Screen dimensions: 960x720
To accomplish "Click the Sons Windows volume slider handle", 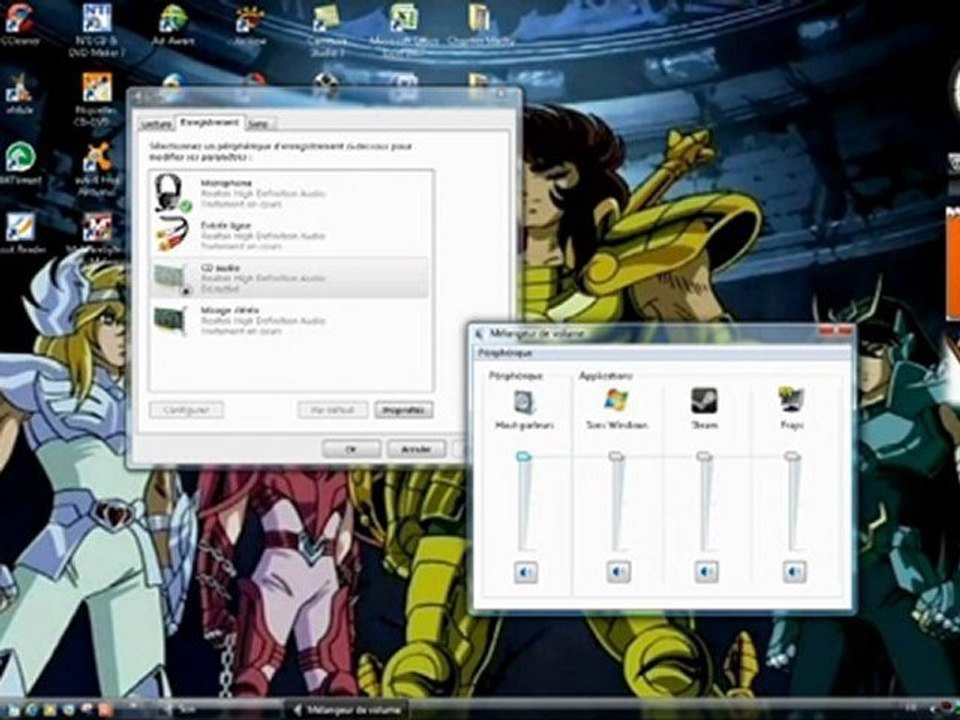I will coord(616,456).
